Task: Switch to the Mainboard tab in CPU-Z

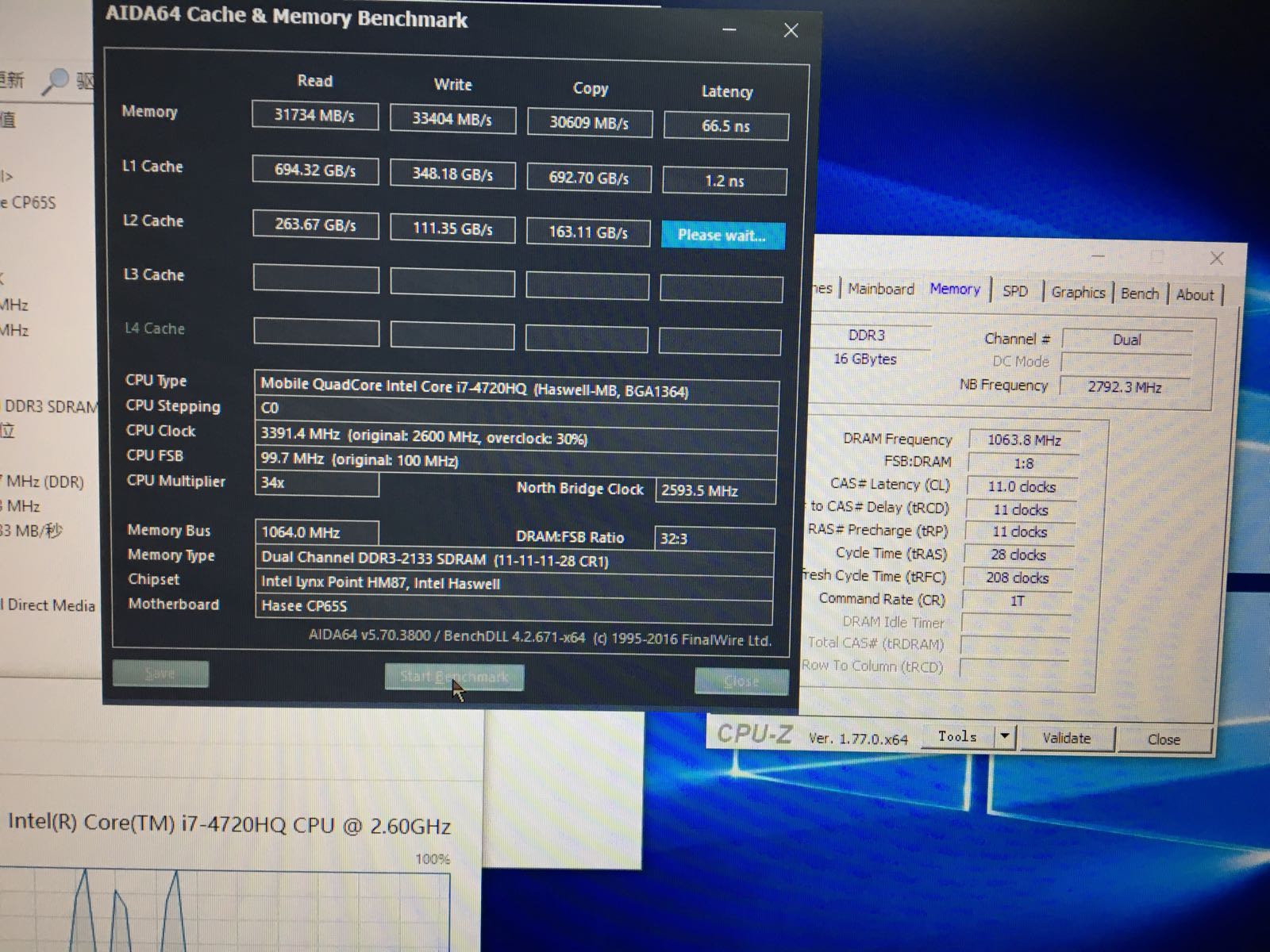Action: click(881, 289)
